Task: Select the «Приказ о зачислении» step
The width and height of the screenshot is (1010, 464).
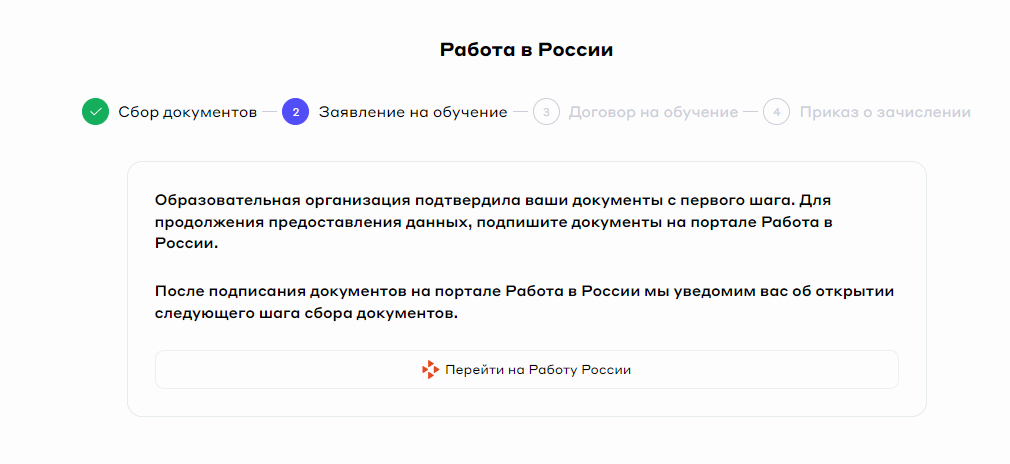Action: point(885,112)
